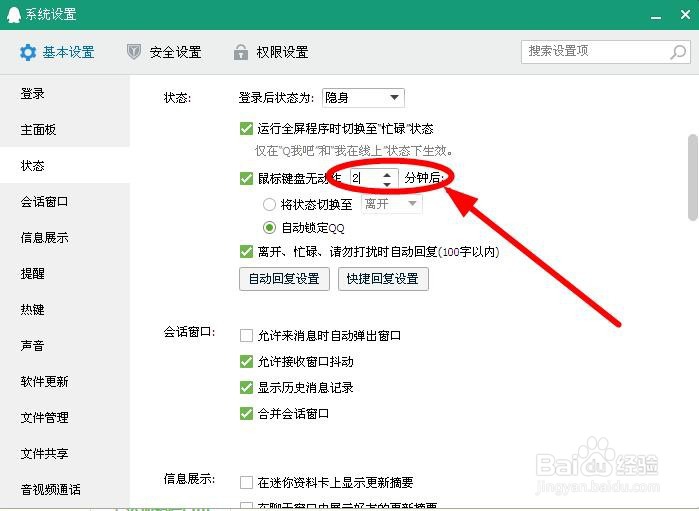Go to 提醒 settings in the sidebar

tap(65, 273)
